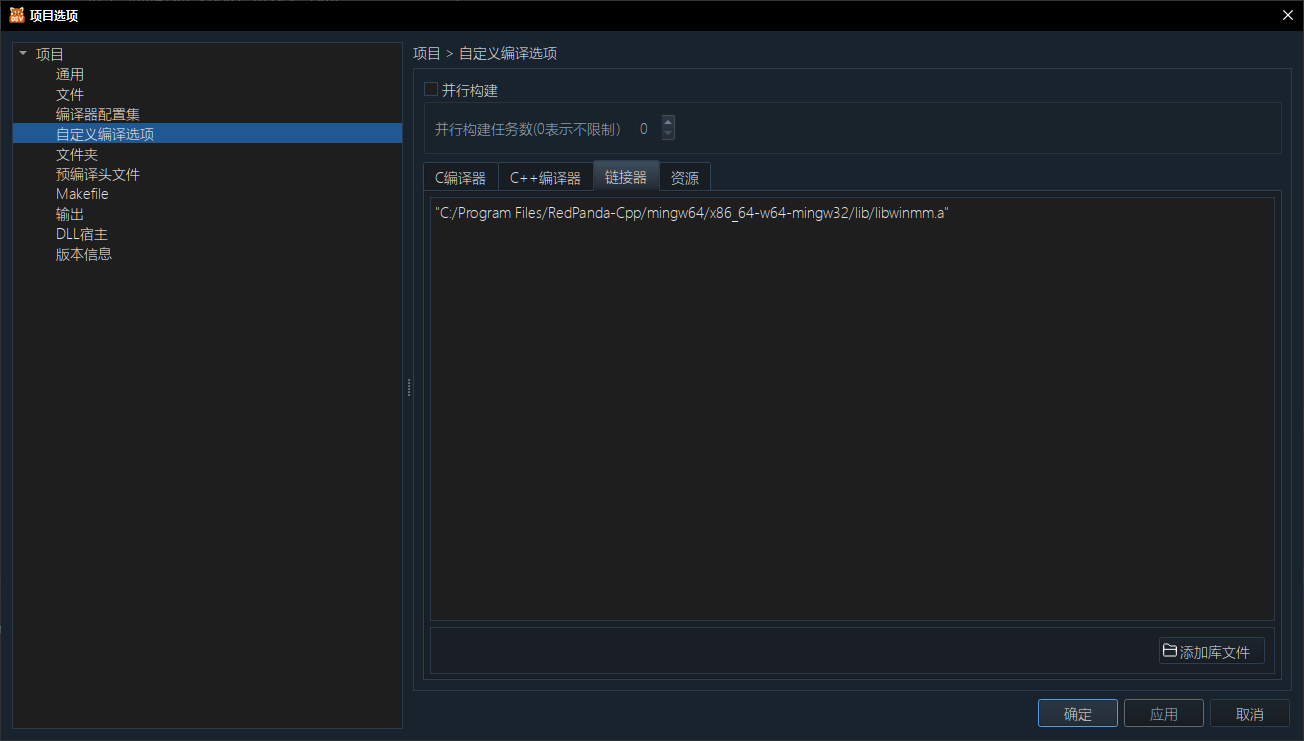The width and height of the screenshot is (1304, 741).
Task: Select 预编译头文件 in the tree
Action: 98,174
